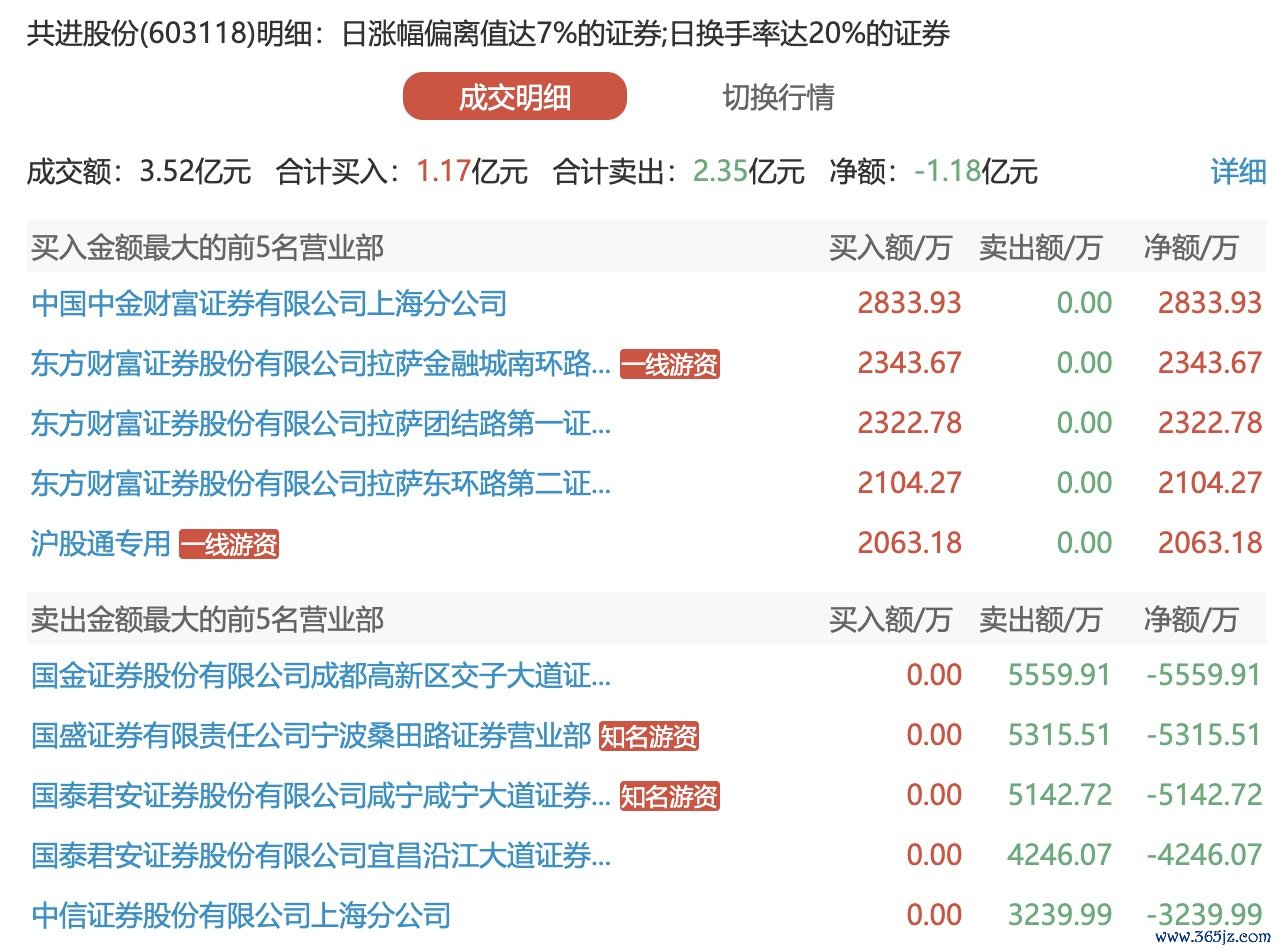Screen dimensions: 1278x952
Task: Click sell amount 3239.99 in 中信证券 row
Action: (x=1059, y=915)
